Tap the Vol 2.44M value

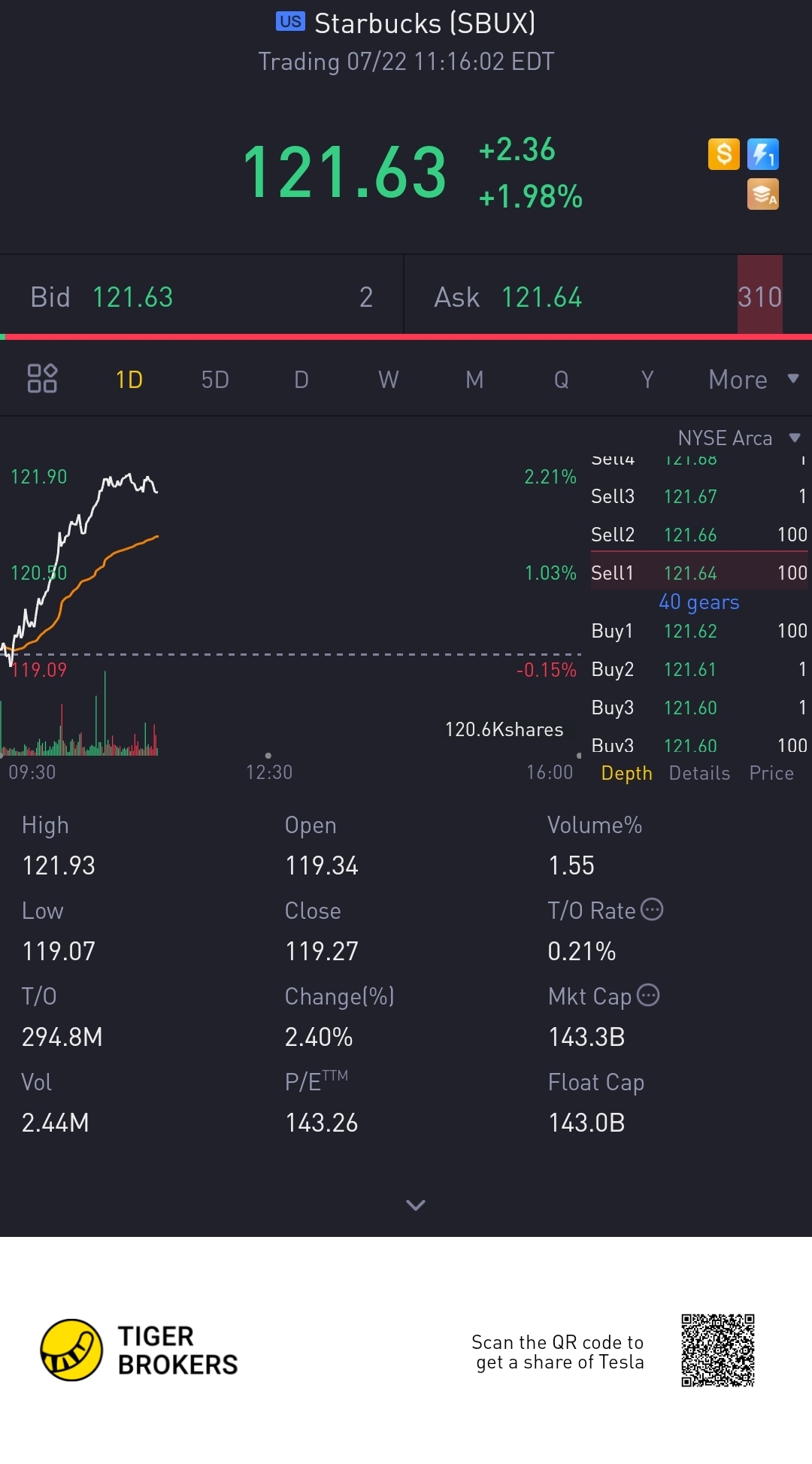[55, 1123]
